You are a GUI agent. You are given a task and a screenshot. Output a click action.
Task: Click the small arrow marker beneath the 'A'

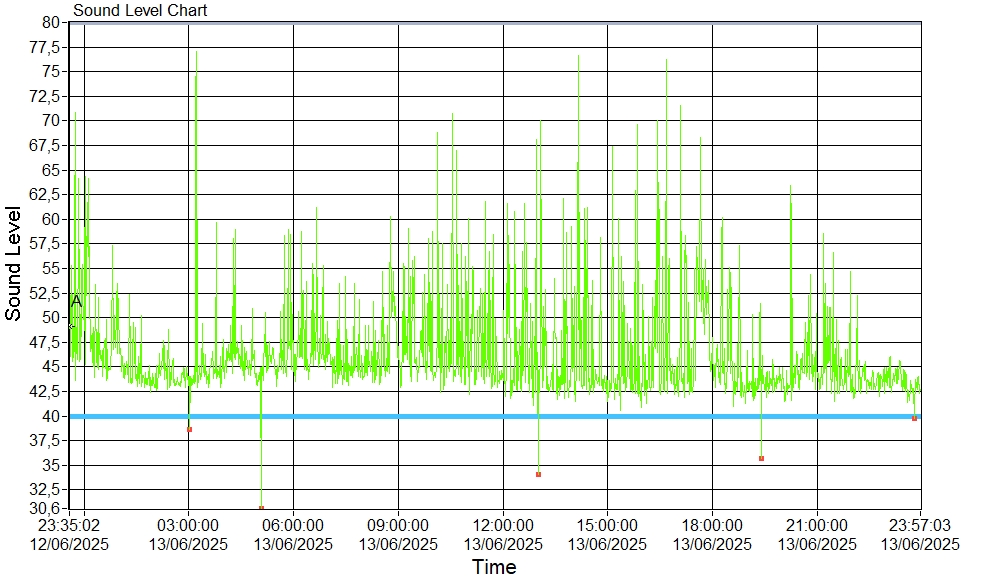[x=71, y=326]
